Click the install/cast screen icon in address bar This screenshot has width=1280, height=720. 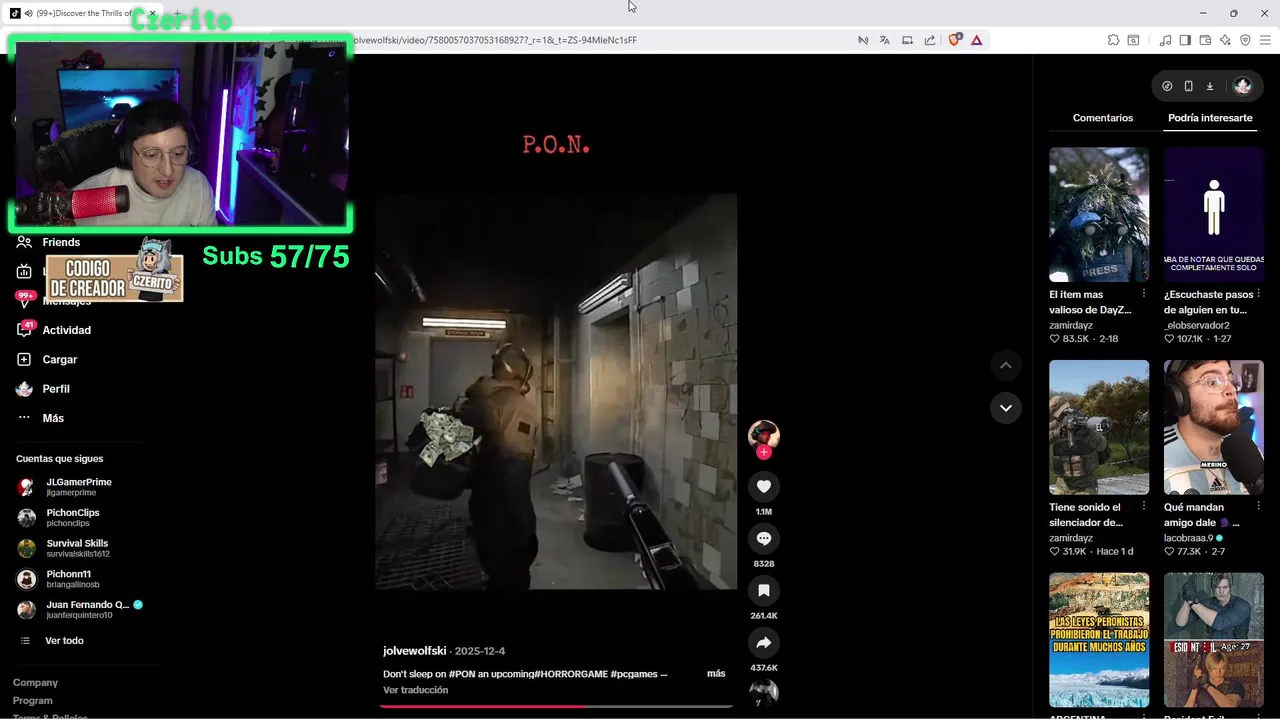coord(908,40)
